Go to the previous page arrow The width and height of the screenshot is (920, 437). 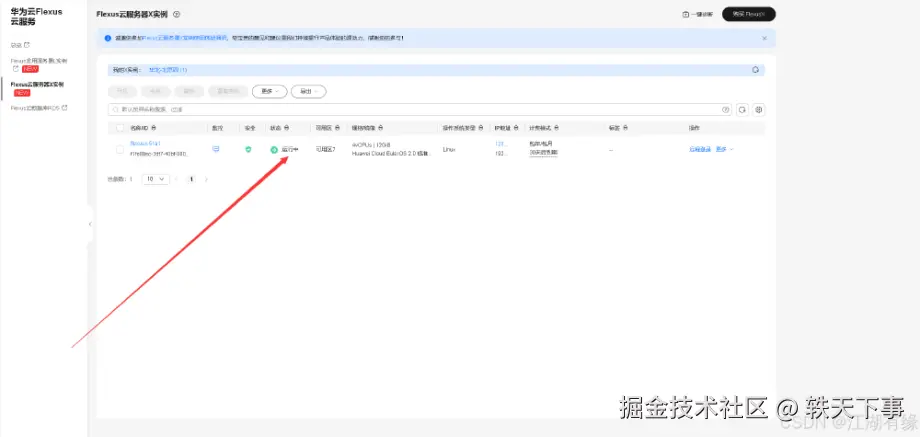(x=177, y=179)
